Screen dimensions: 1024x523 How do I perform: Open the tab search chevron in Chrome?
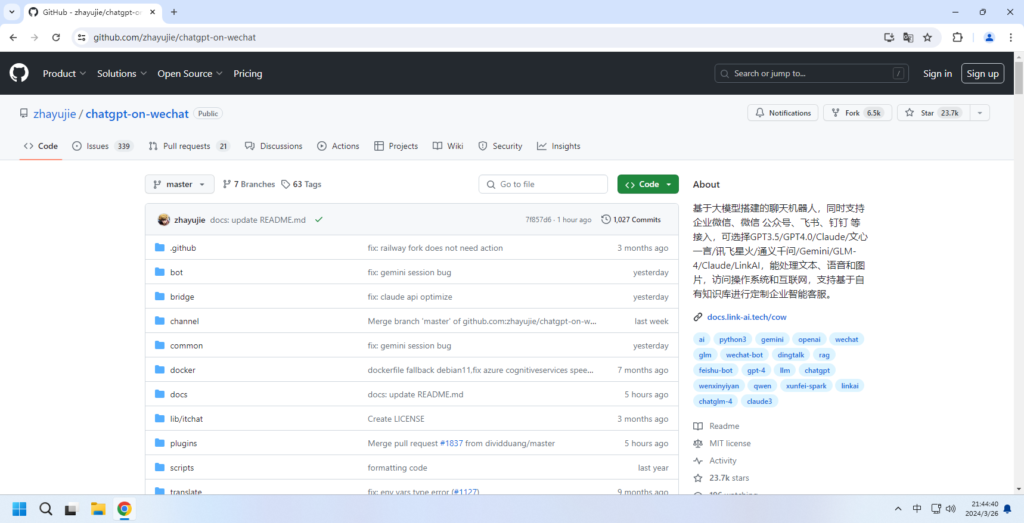12,12
